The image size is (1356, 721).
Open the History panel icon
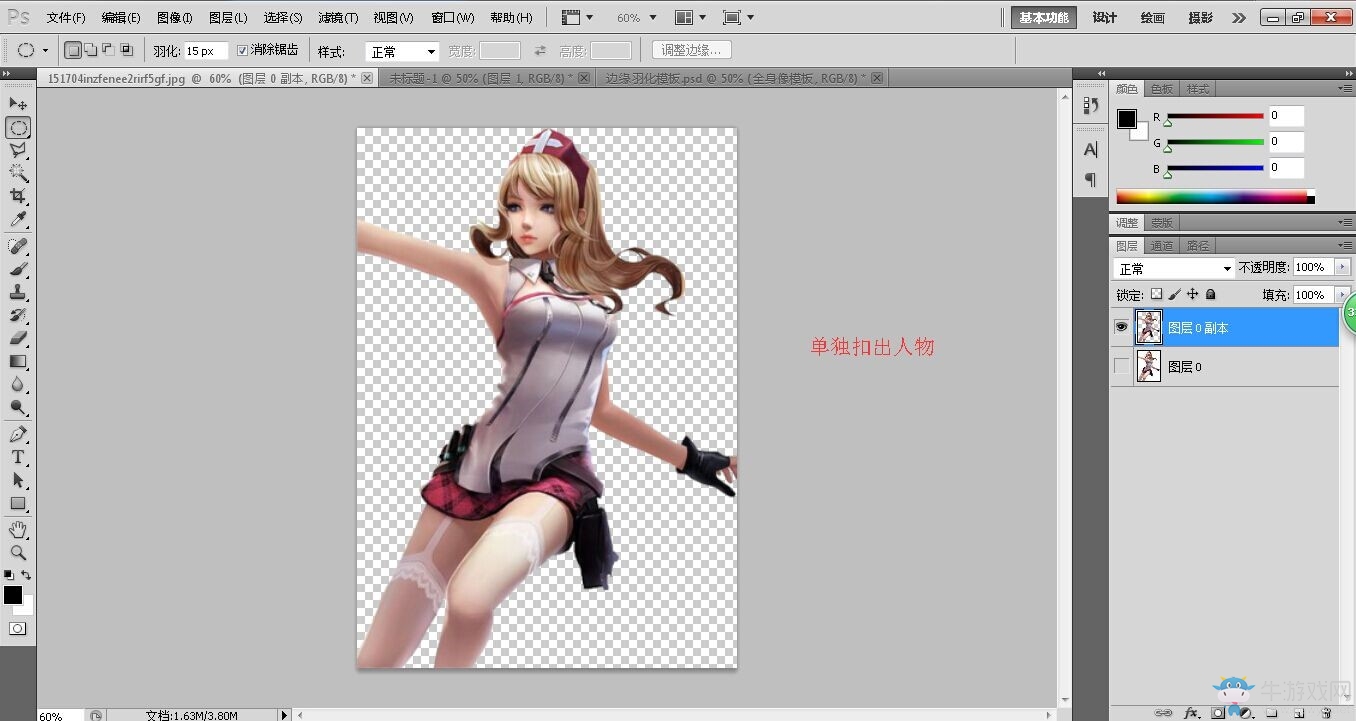[1090, 105]
